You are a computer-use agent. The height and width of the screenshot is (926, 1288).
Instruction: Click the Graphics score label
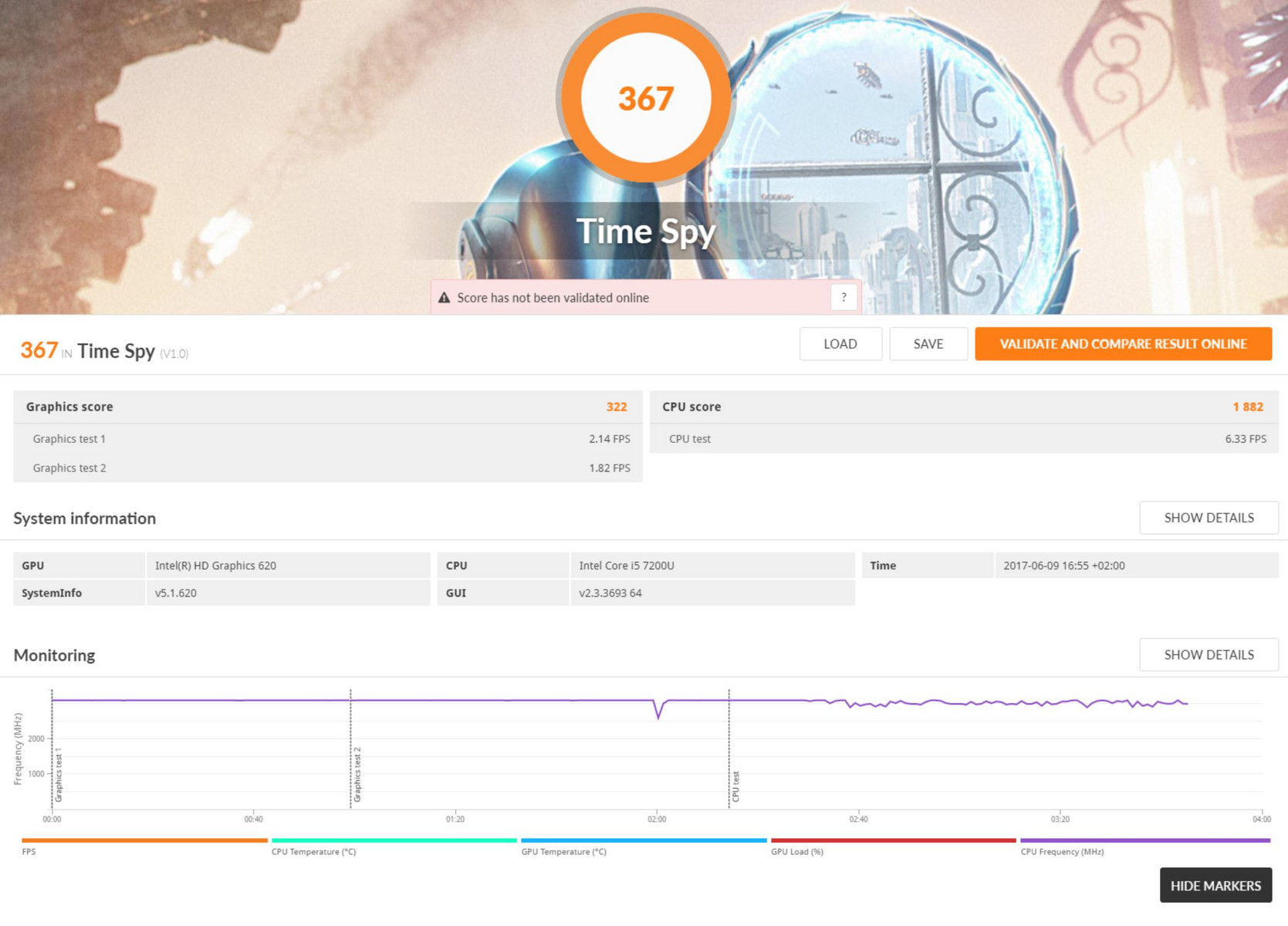click(69, 407)
